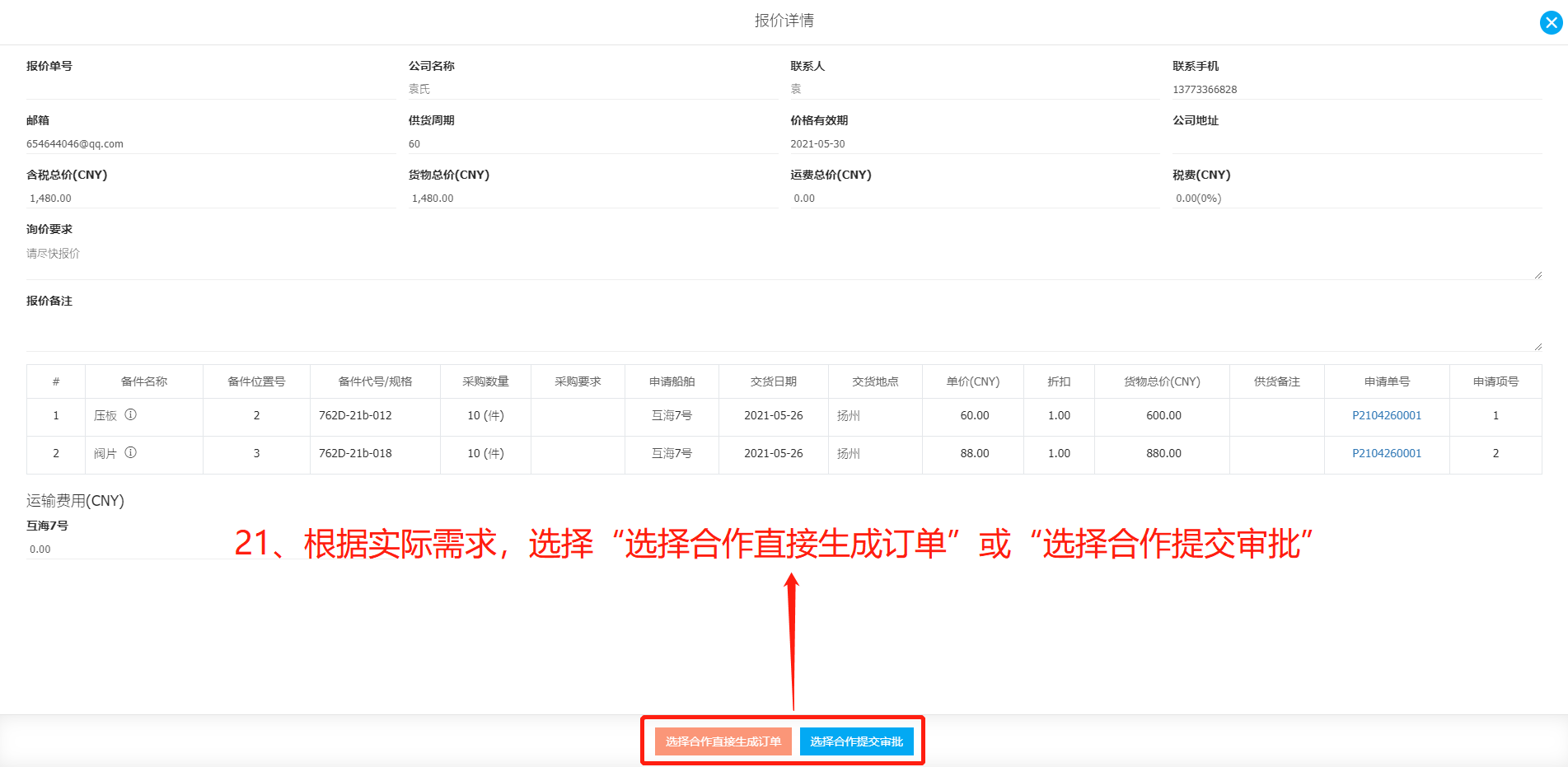
Task: Close the 报价详情 dialog with the X icon
Action: click(1551, 23)
